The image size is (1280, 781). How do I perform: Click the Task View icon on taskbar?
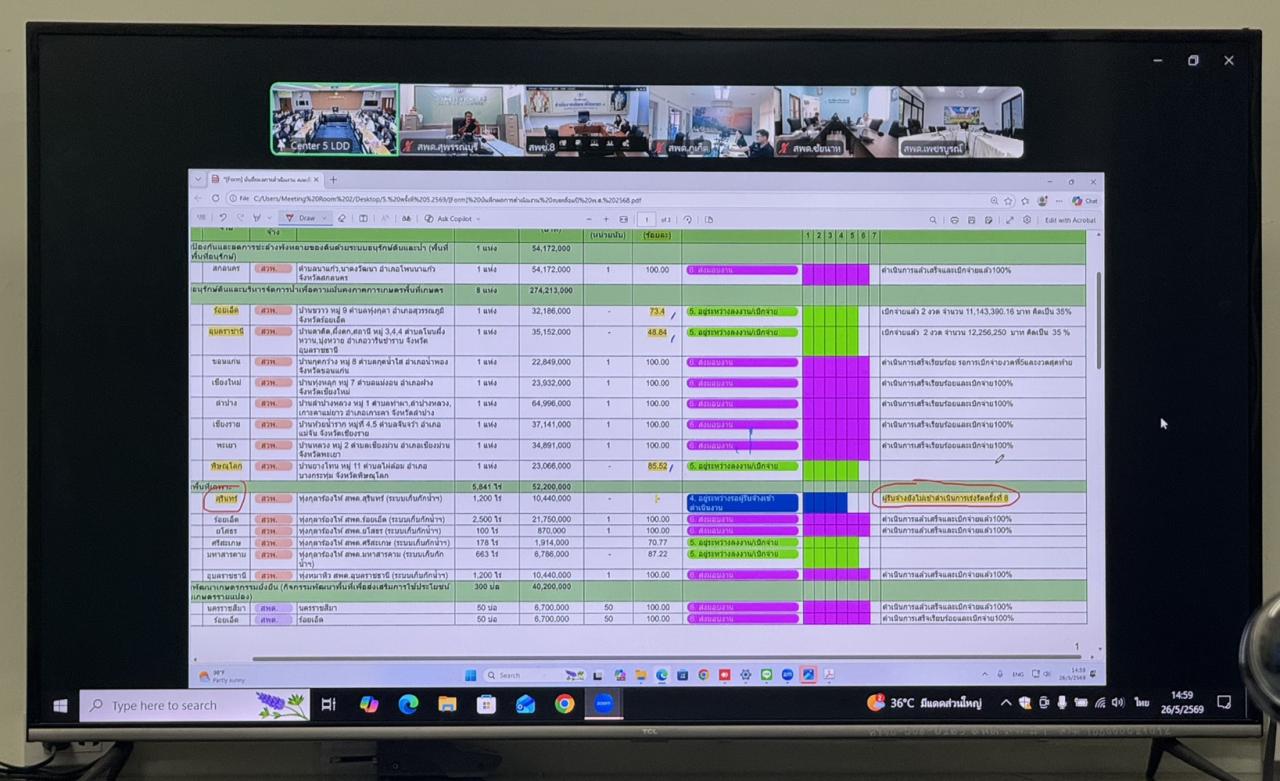pyautogui.click(x=329, y=705)
